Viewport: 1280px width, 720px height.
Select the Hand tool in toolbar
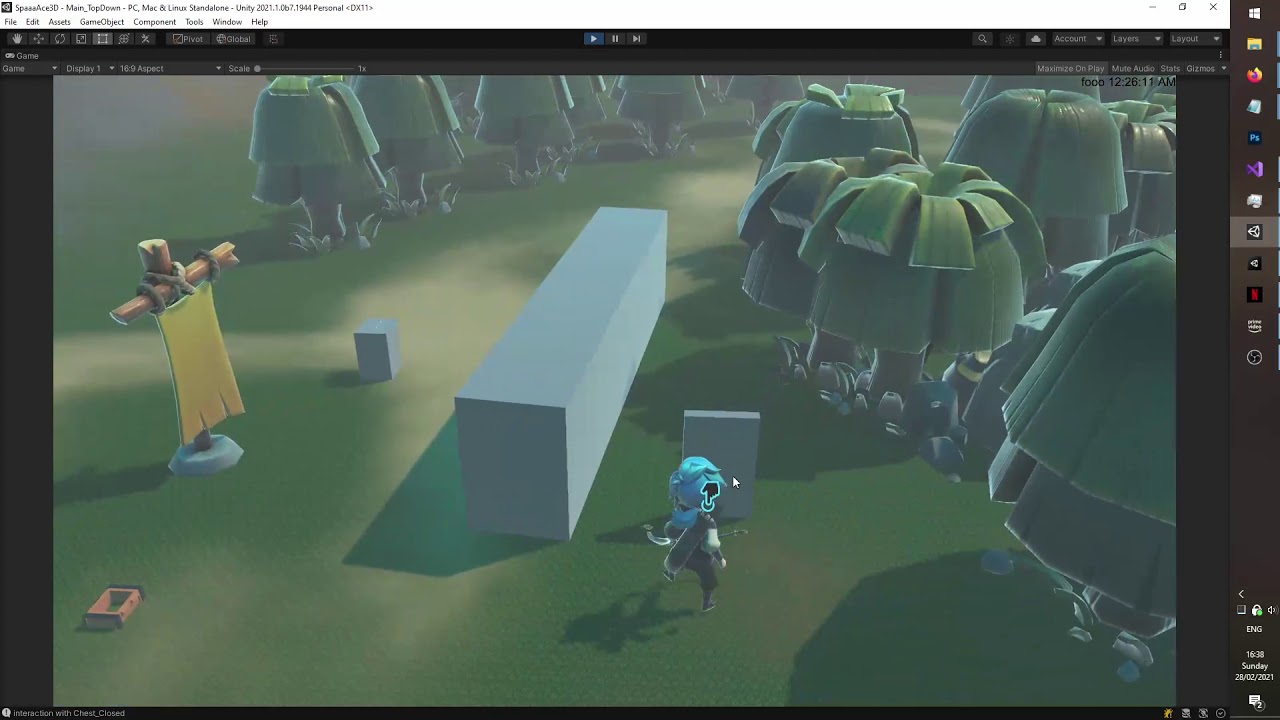17,39
